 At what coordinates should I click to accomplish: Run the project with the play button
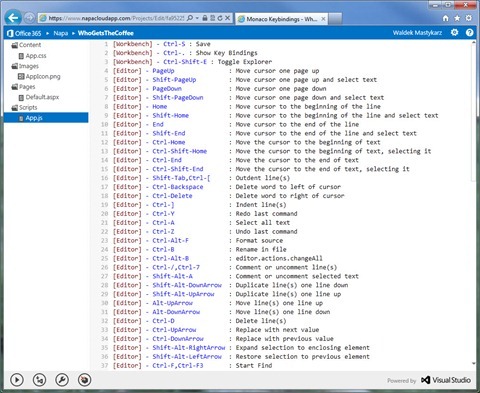[17, 380]
